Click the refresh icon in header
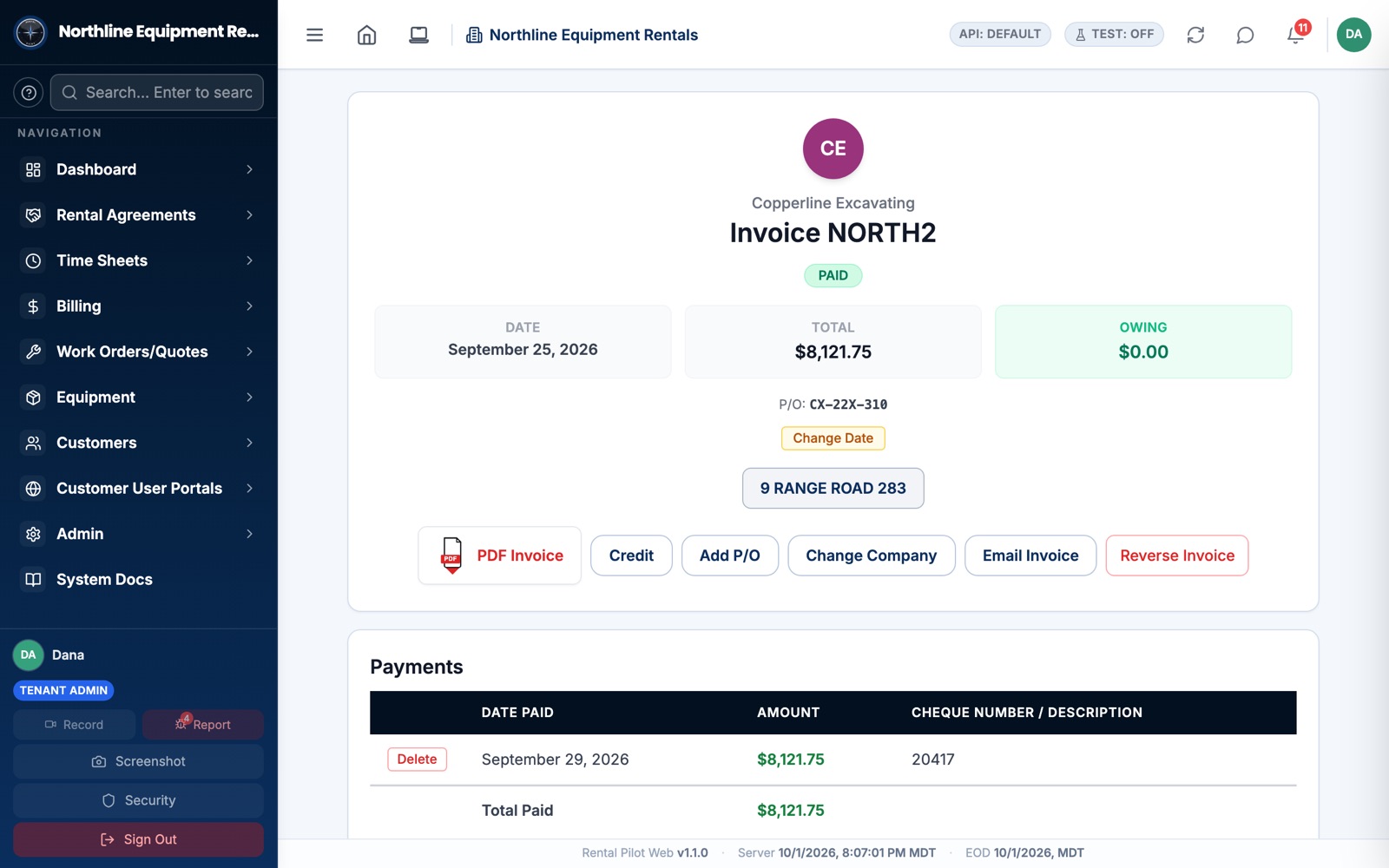1389x868 pixels. (x=1195, y=35)
